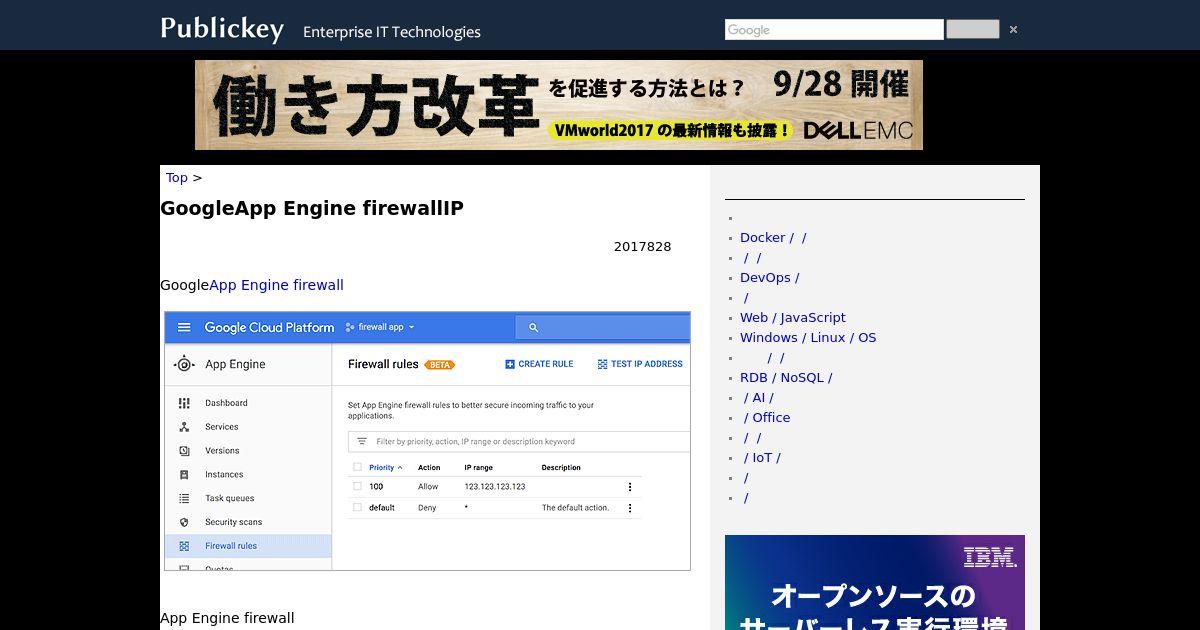Click the article date 2017828

point(642,247)
